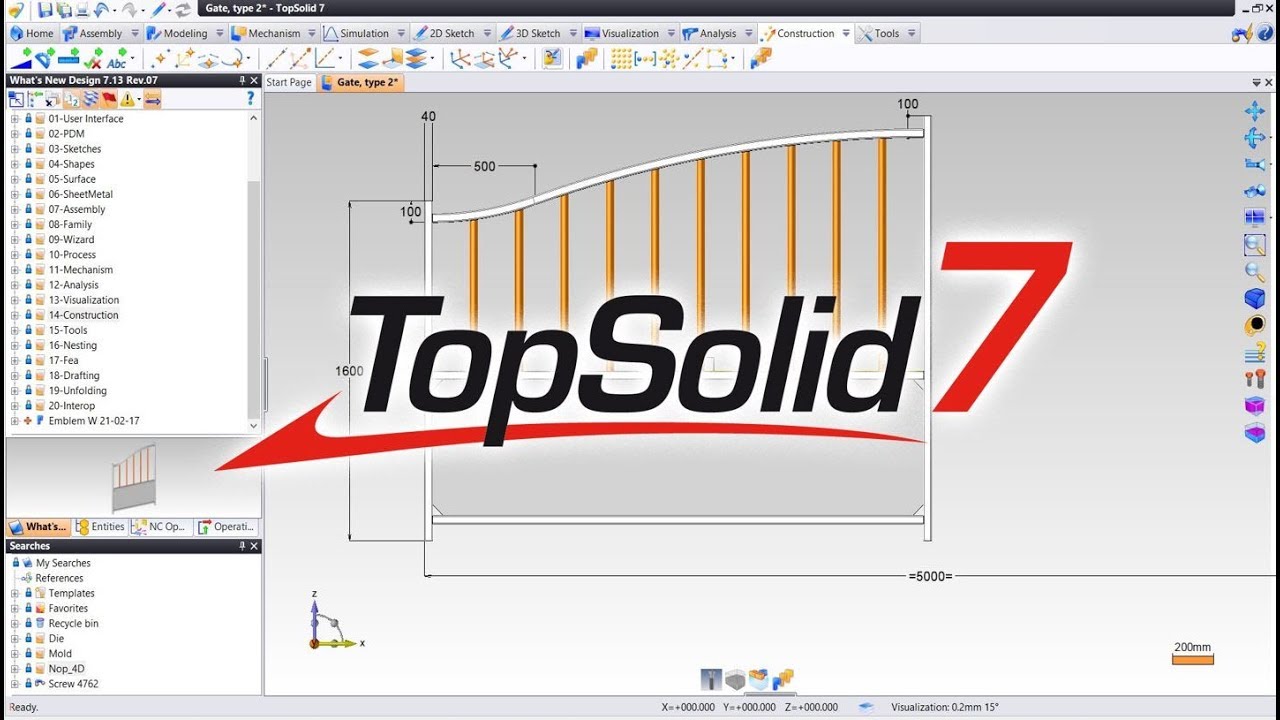1280x720 pixels.
Task: Open the Assembly tab dropdown arrow
Action: [133, 34]
